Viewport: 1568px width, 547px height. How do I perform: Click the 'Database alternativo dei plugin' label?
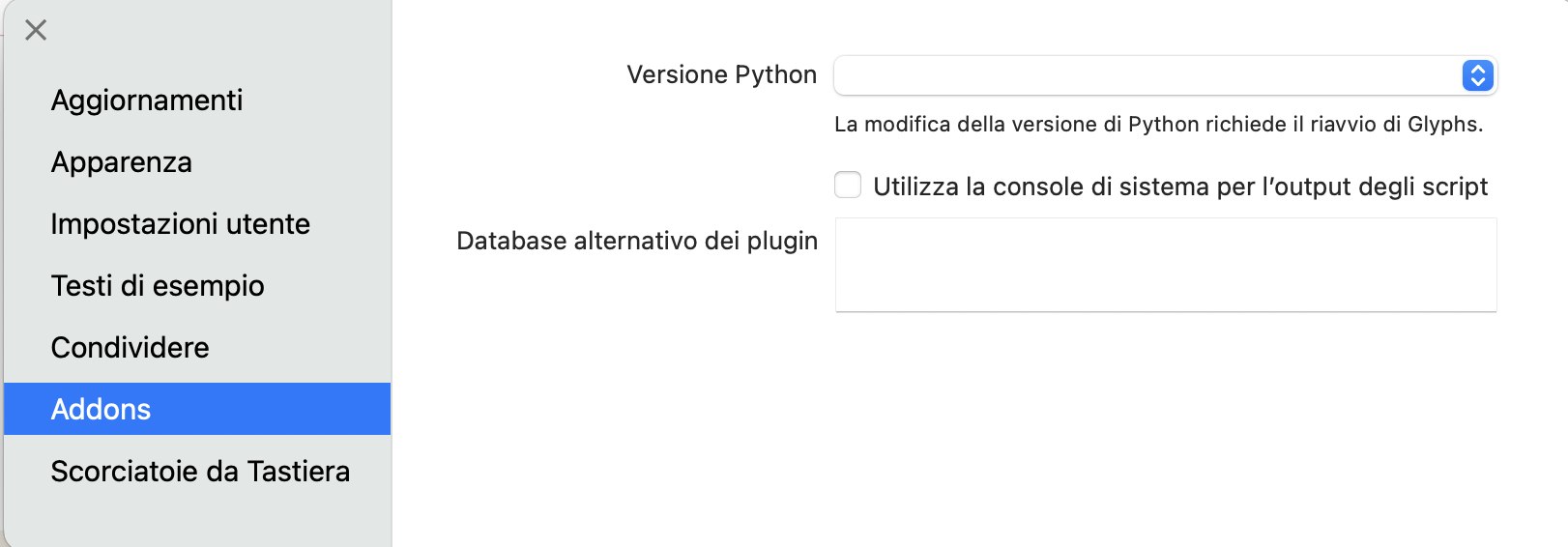point(637,241)
